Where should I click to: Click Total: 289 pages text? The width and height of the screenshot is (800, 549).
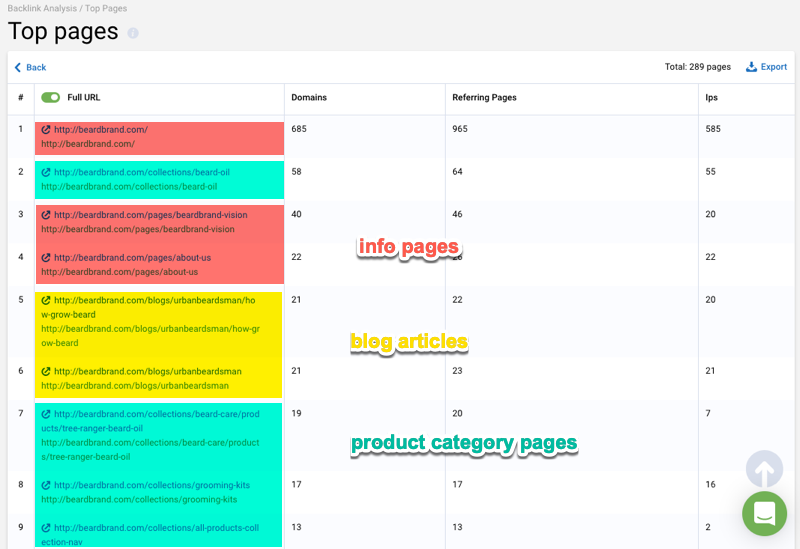point(697,67)
